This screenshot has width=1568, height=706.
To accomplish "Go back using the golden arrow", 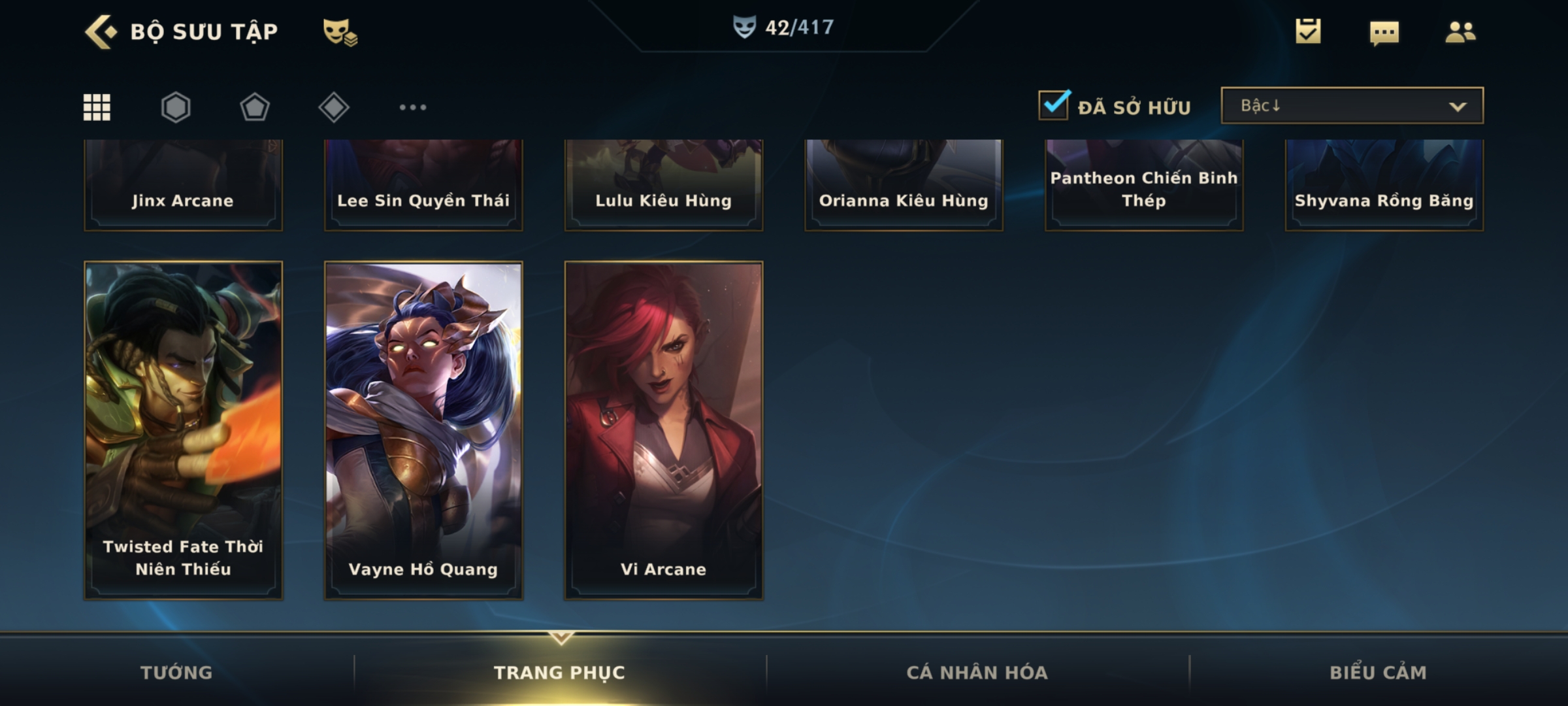I will click(x=101, y=31).
